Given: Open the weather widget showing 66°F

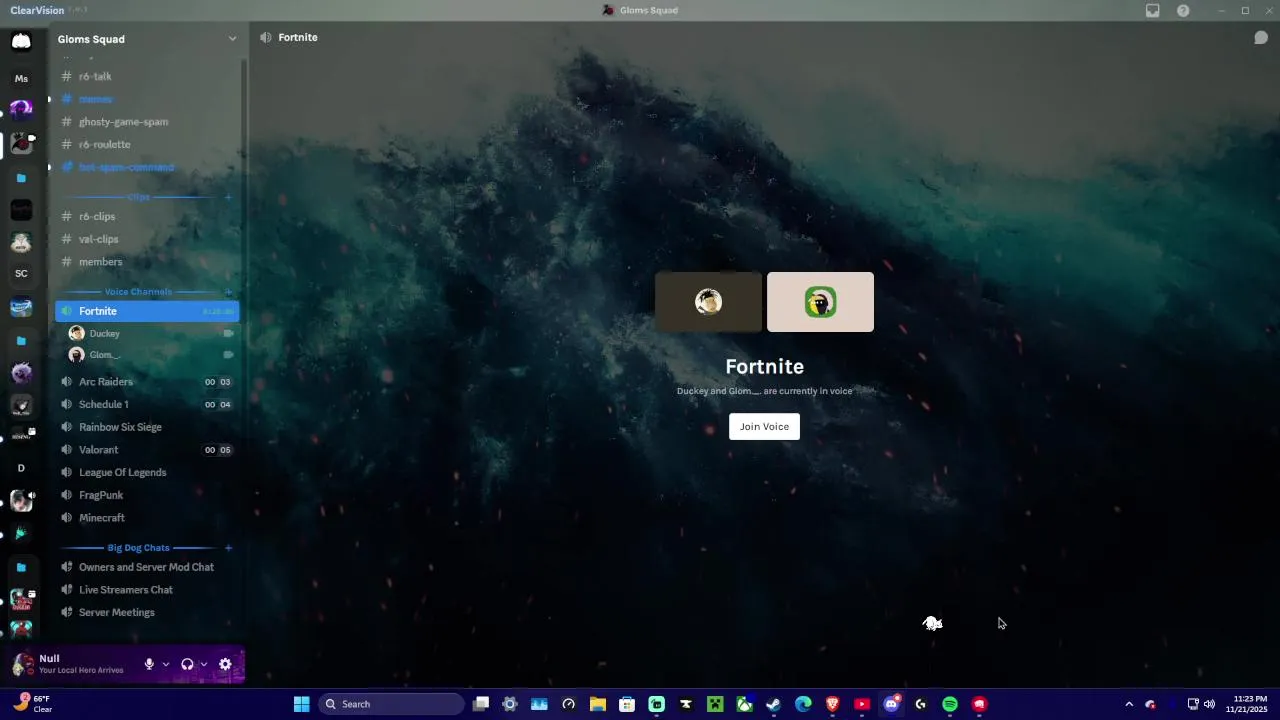Looking at the screenshot, I should [x=32, y=704].
